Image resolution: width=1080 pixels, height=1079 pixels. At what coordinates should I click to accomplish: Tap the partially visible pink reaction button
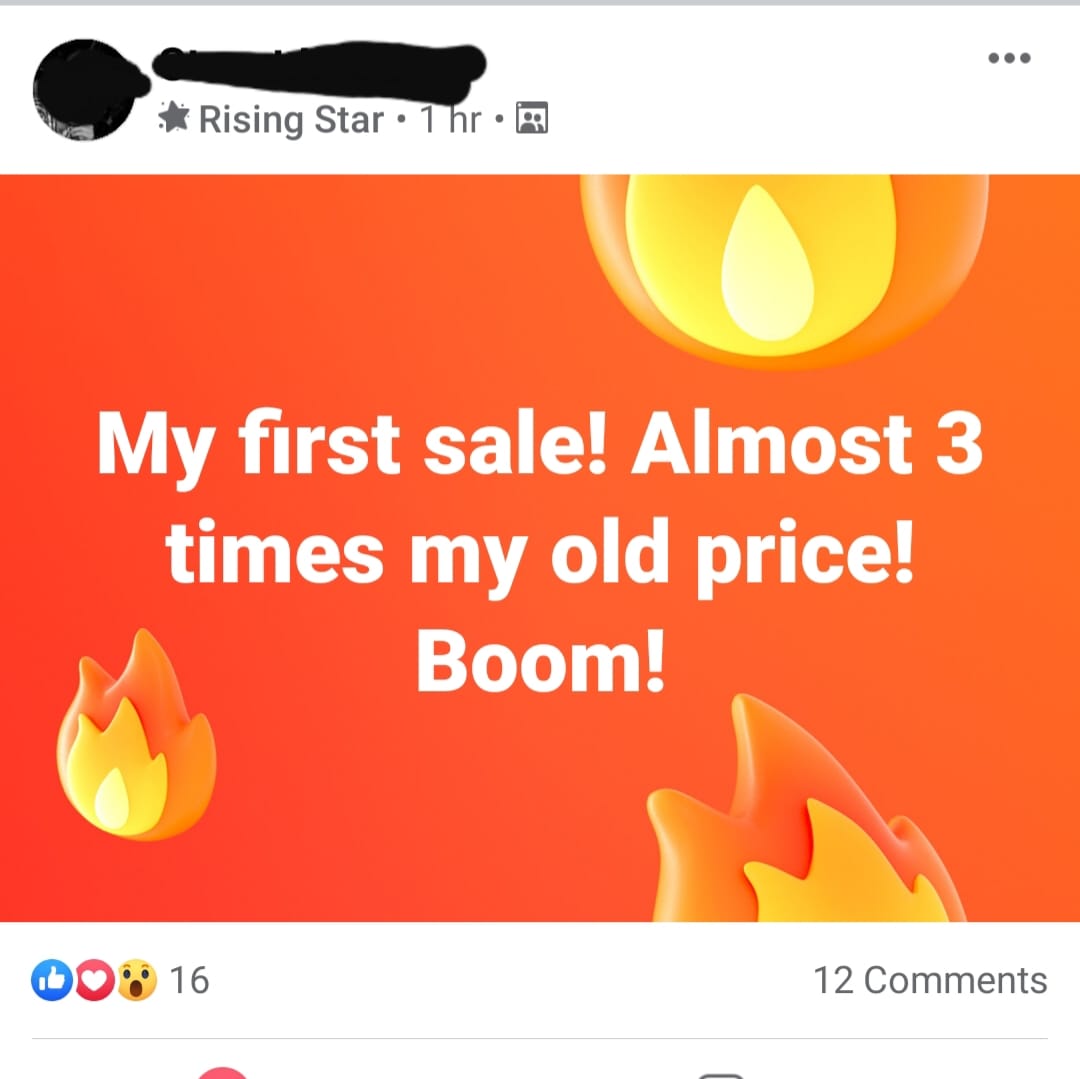(222, 1073)
